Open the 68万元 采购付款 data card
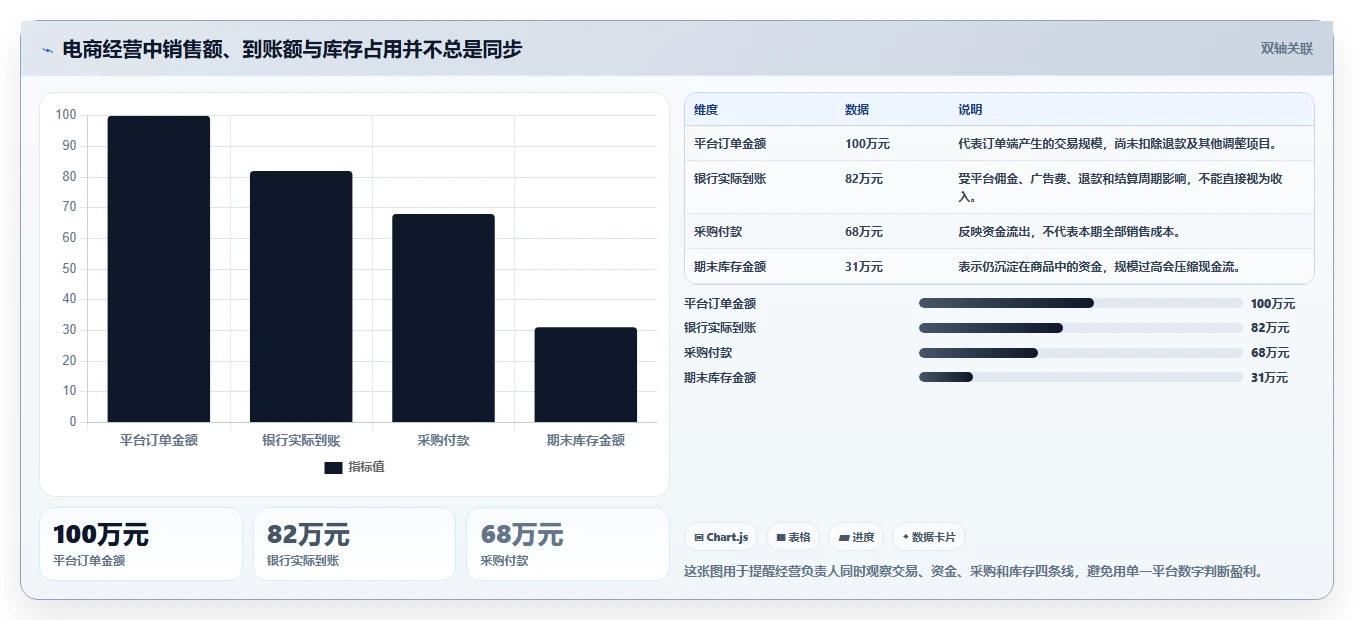This screenshot has width=1354, height=620. click(x=568, y=544)
